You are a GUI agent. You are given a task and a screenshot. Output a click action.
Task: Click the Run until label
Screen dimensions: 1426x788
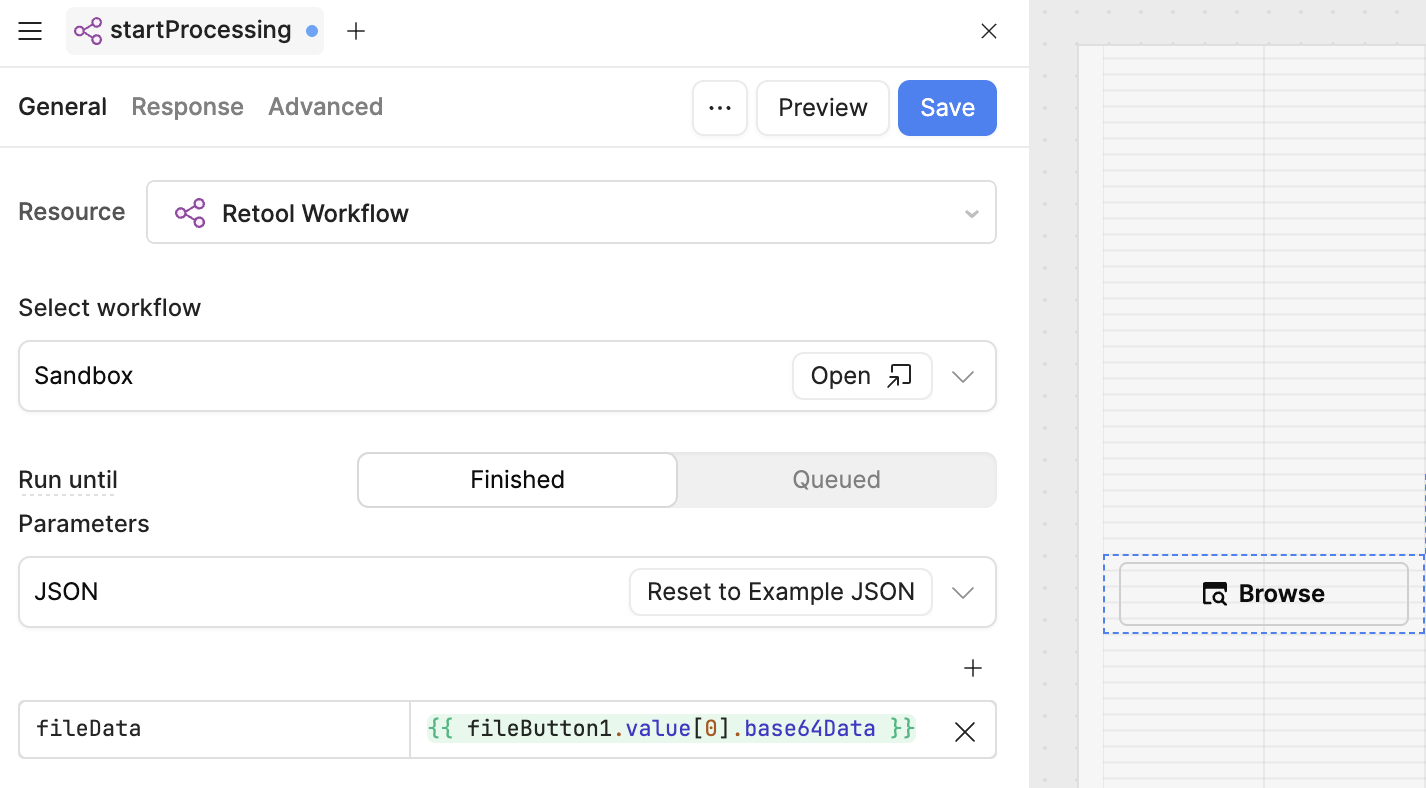click(68, 480)
